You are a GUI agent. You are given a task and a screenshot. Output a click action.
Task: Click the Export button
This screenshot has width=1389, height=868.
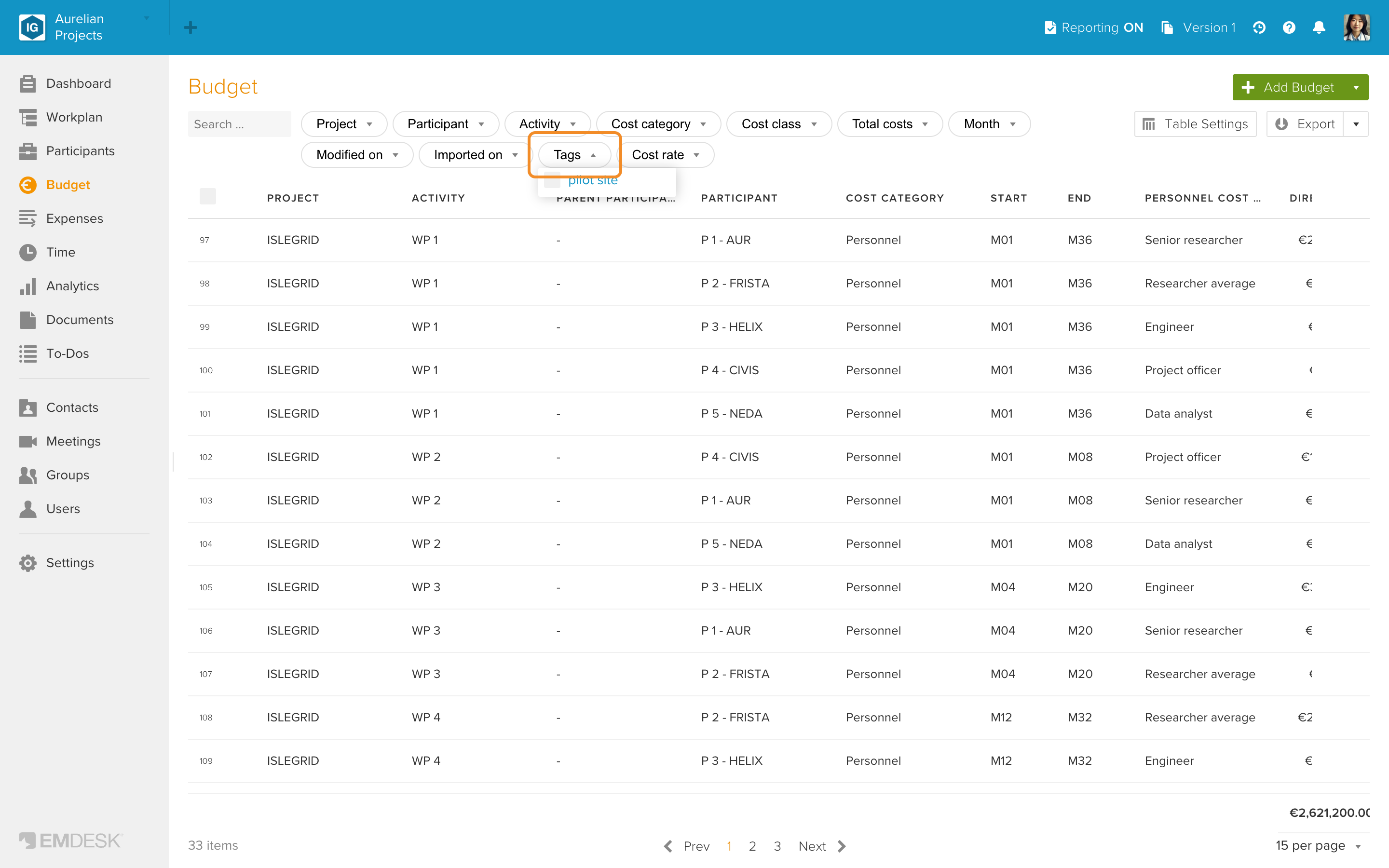coord(1305,124)
